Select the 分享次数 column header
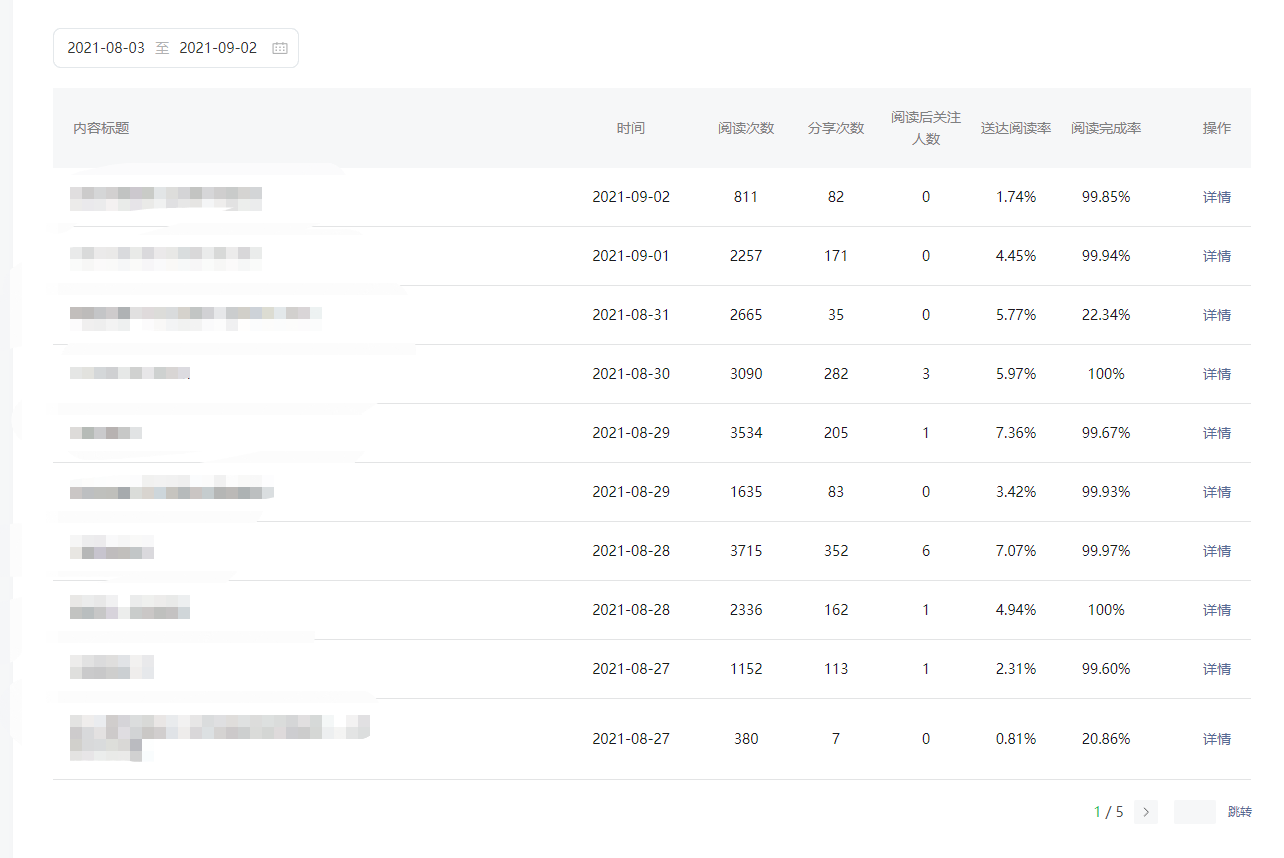 click(x=836, y=128)
